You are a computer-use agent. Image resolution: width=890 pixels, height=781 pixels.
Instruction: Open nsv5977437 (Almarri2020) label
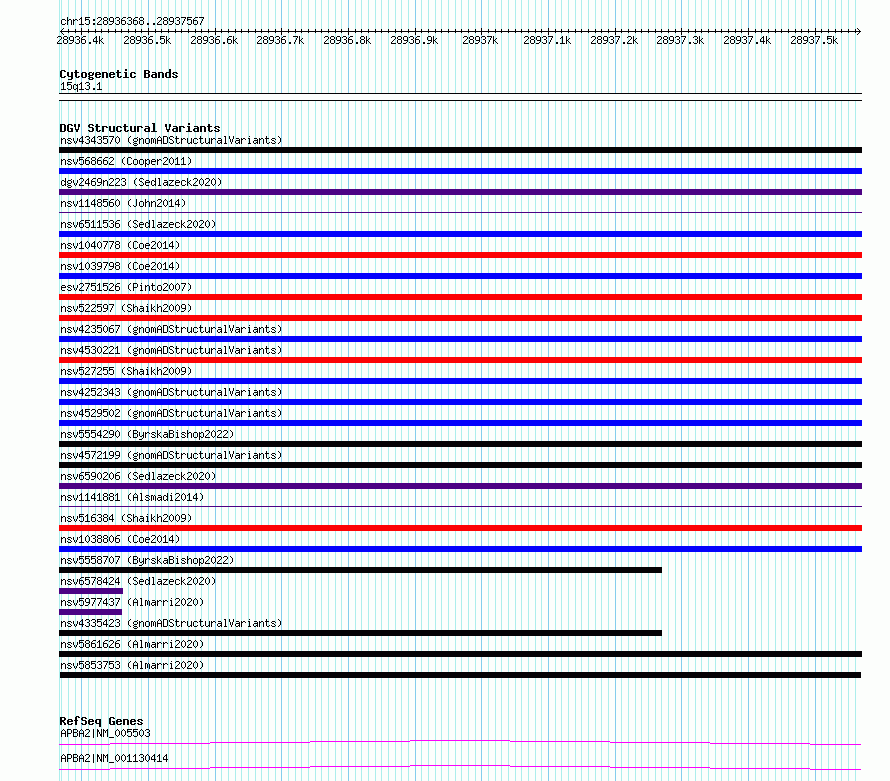point(132,602)
